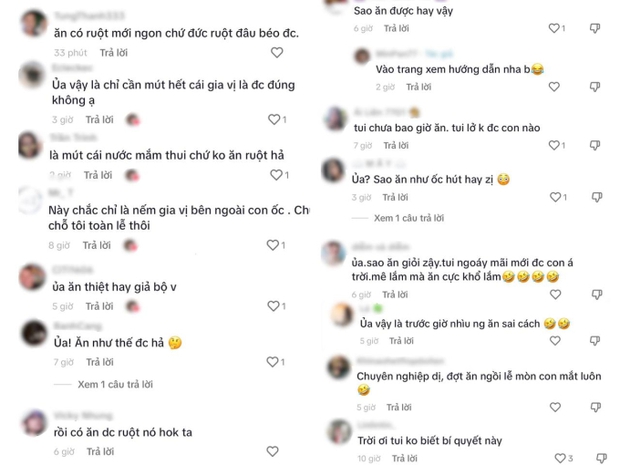Like the comment 'ăn có ruột mới ngon'
The width and height of the screenshot is (620, 465).
(x=277, y=52)
